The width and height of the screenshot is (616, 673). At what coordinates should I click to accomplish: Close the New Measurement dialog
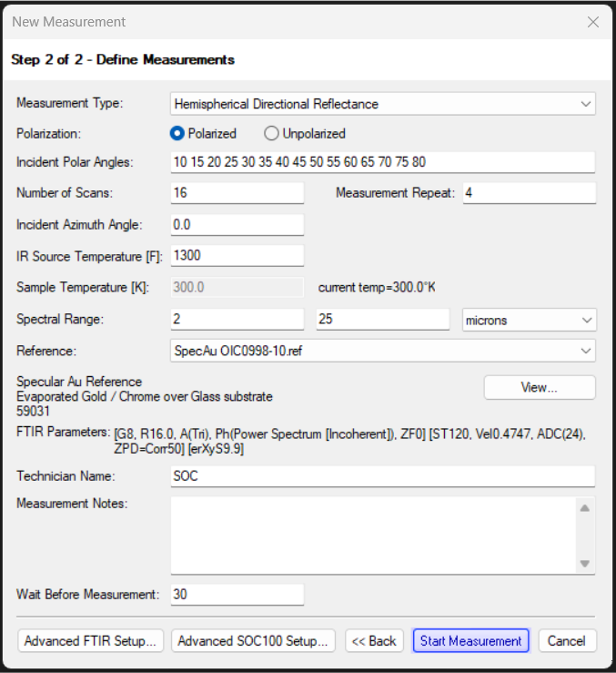592,21
